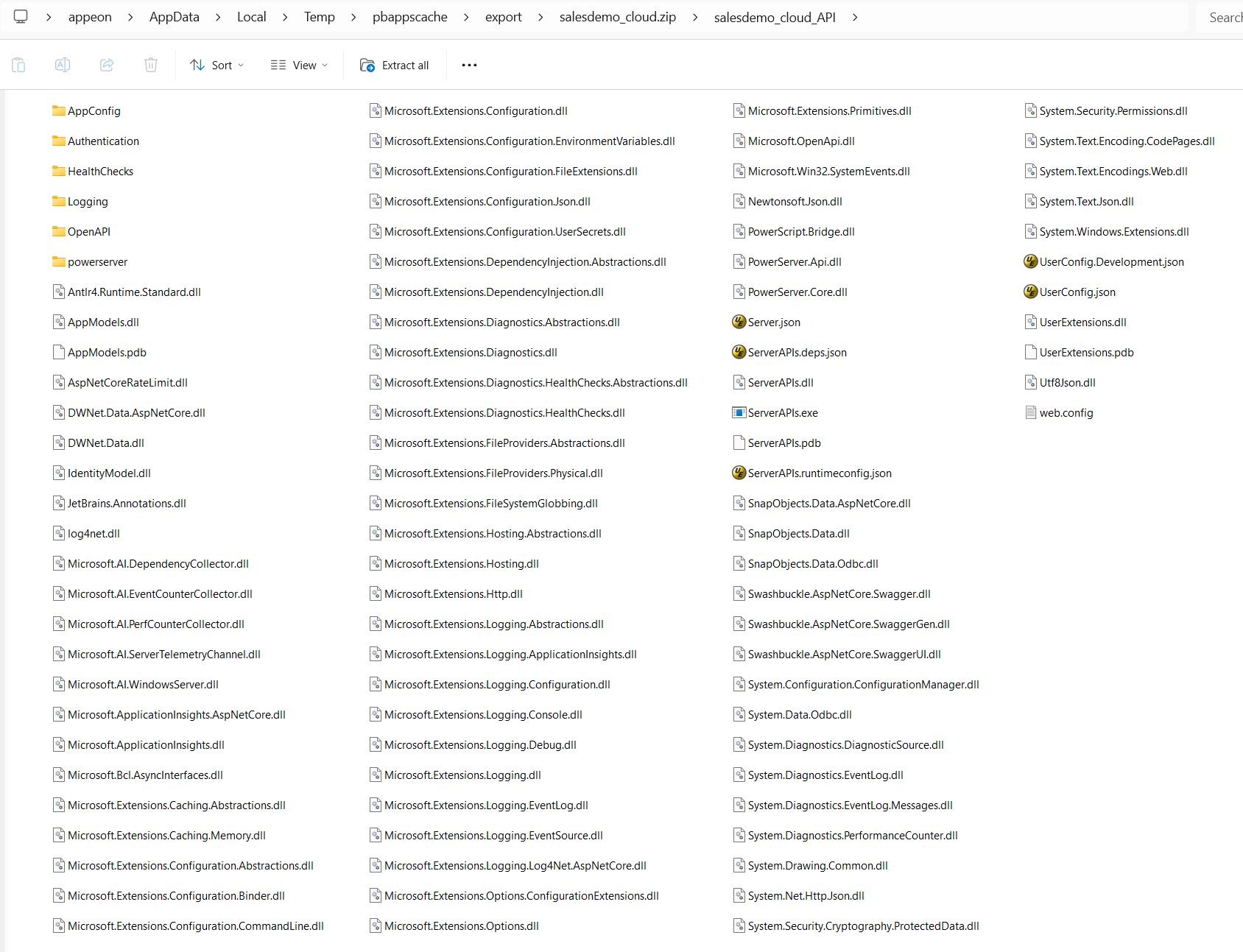
Task: Click the Delete trash icon
Action: pyautogui.click(x=151, y=66)
